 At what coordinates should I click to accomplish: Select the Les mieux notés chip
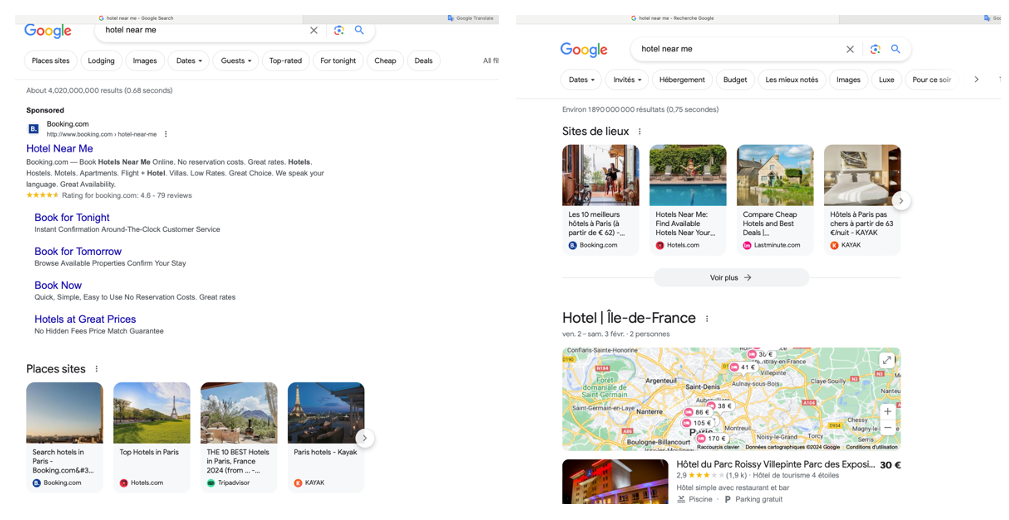point(791,80)
